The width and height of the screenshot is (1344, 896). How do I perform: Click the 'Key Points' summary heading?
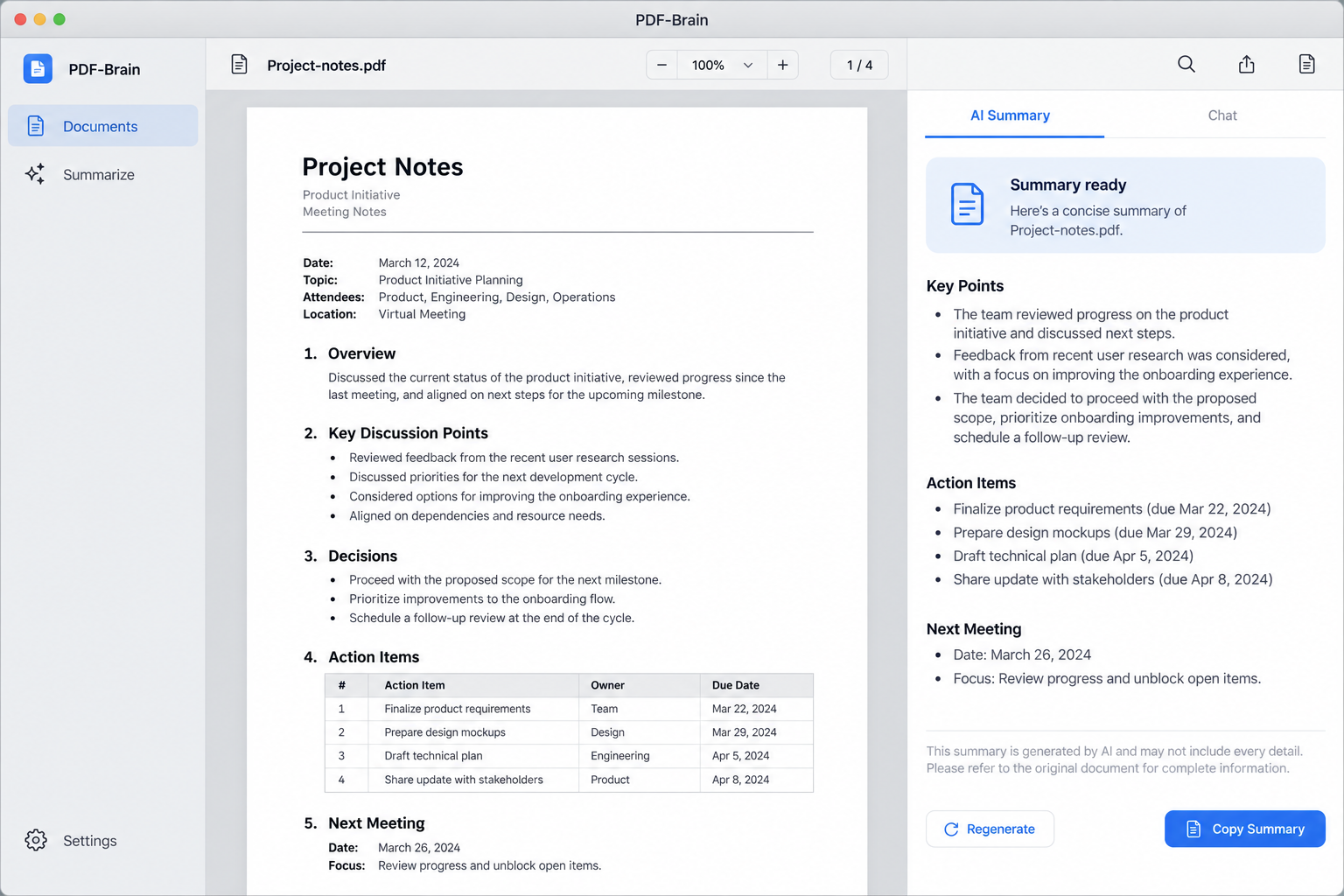pyautogui.click(x=965, y=286)
